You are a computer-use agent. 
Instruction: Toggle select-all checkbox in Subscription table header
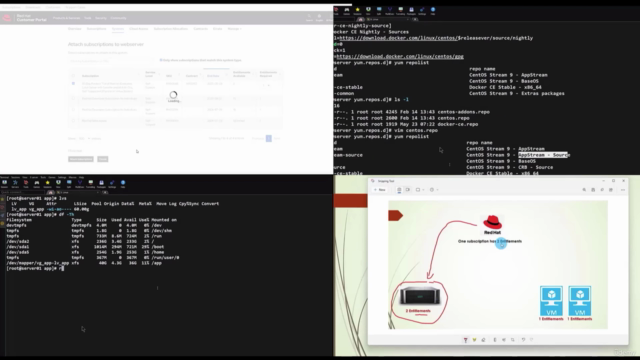point(73,76)
